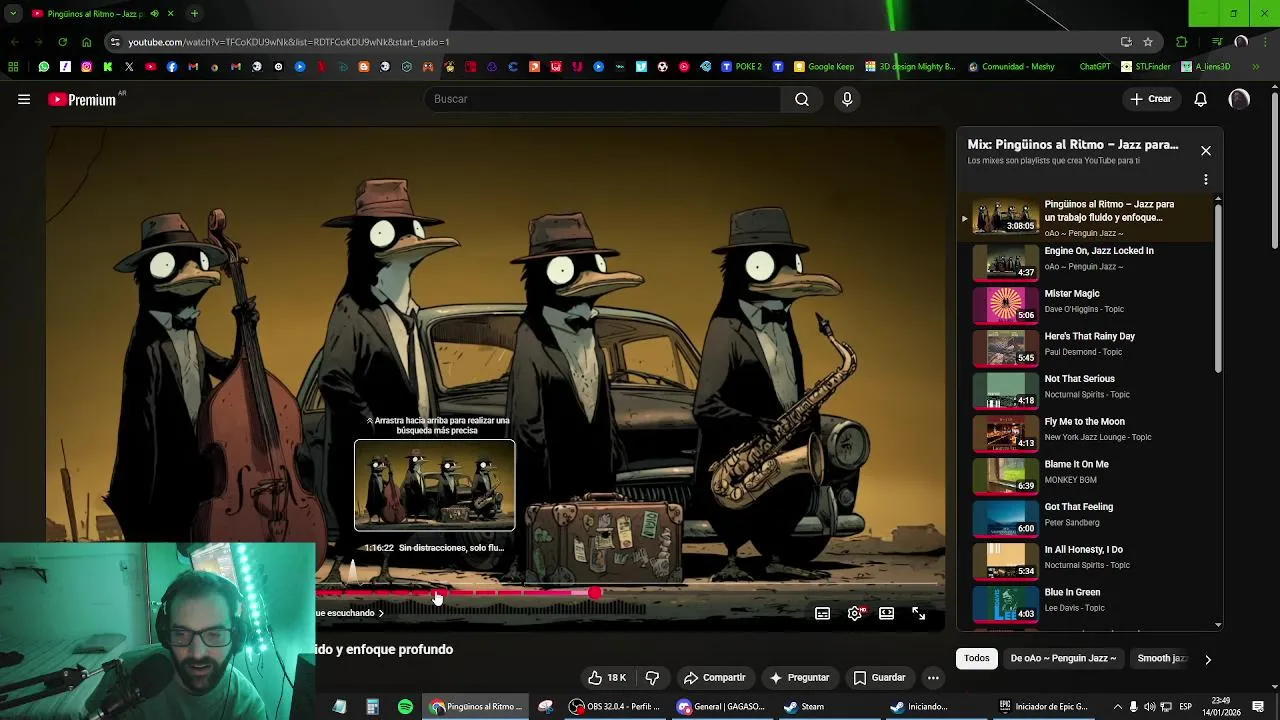Screen dimensions: 1280x720
Task: Enter fullscreen mode in the player
Action: tap(919, 614)
